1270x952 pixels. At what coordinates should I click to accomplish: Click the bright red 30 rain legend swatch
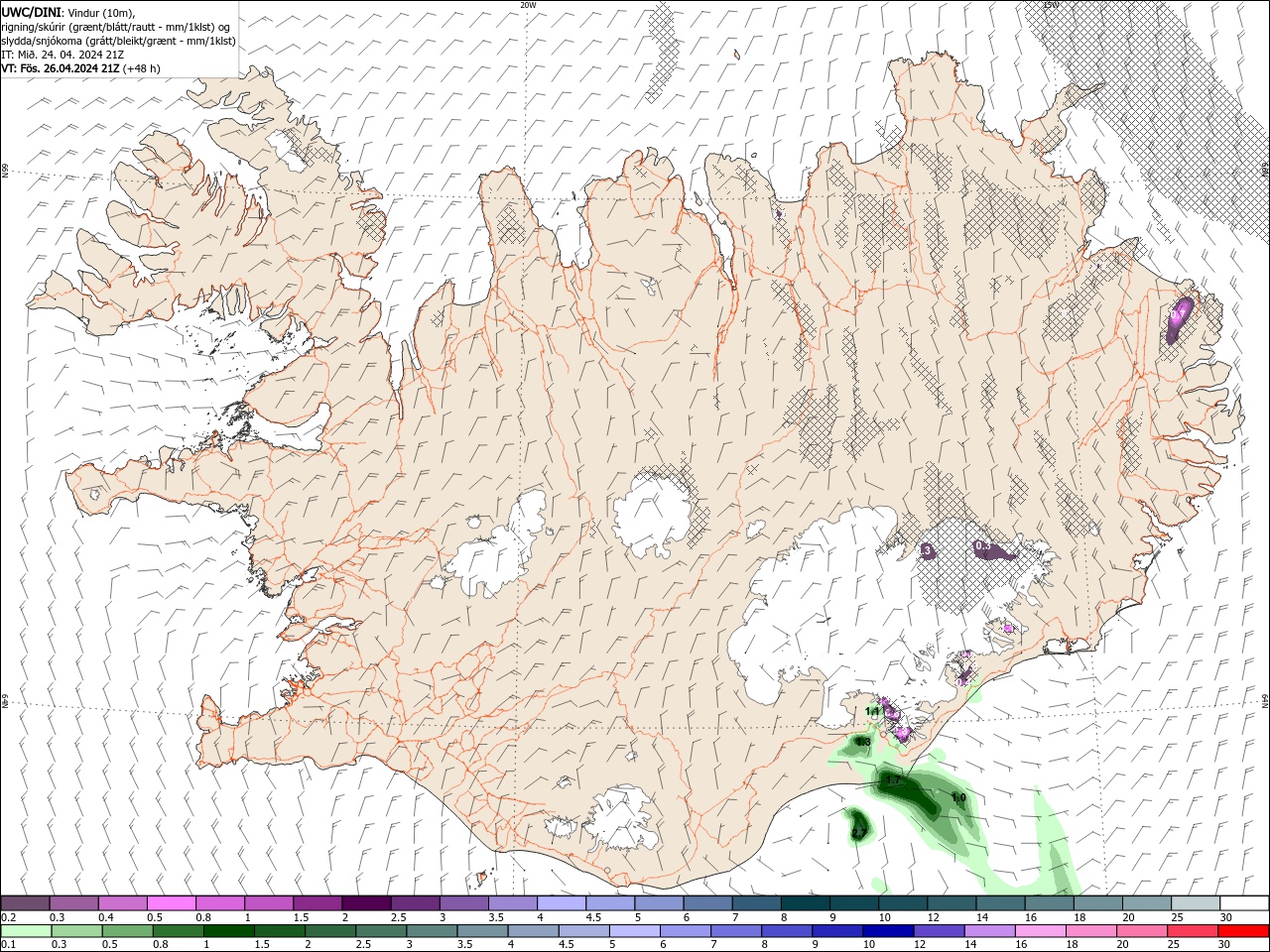(x=1242, y=931)
